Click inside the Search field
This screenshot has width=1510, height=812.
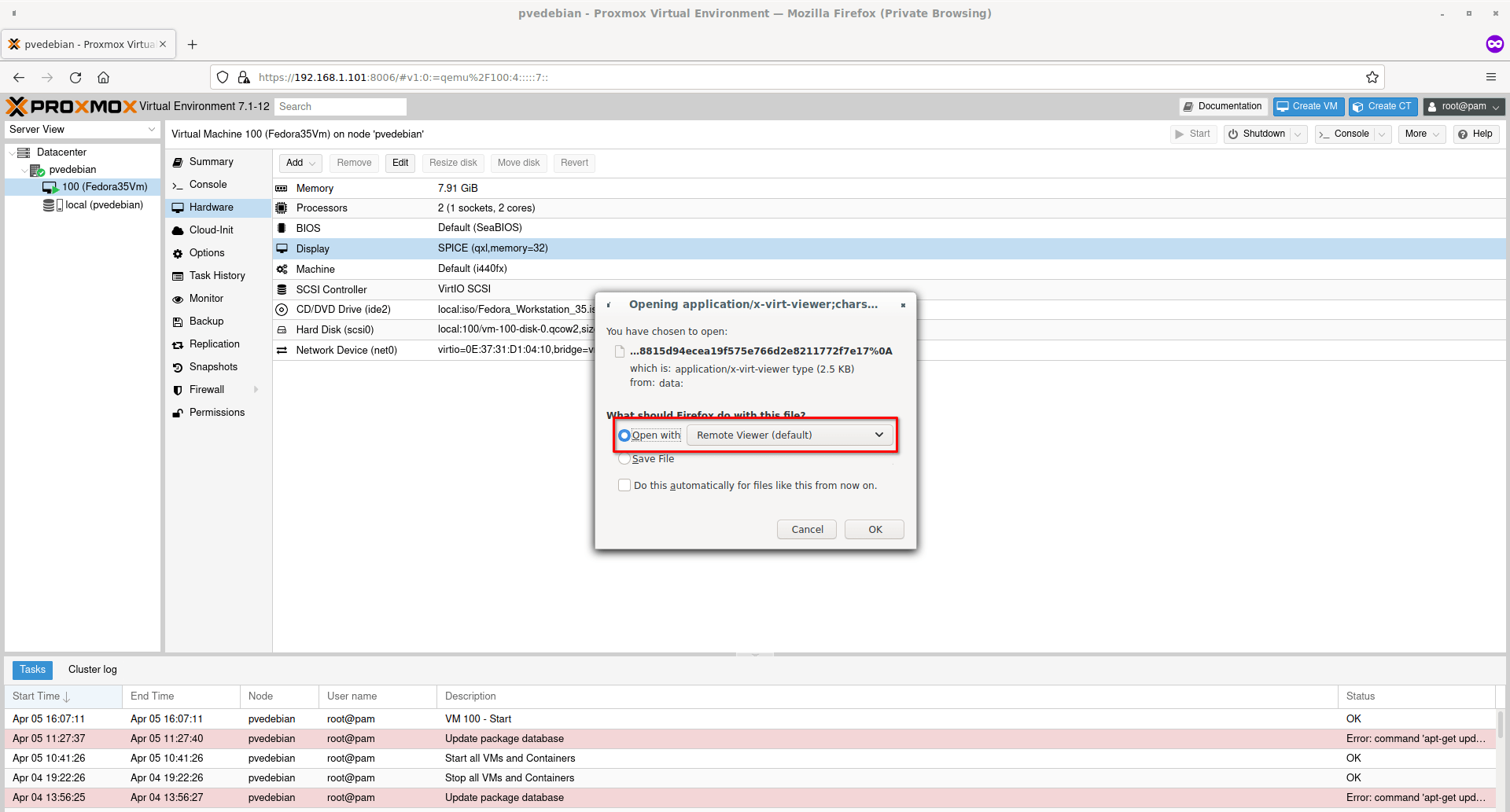(340, 106)
